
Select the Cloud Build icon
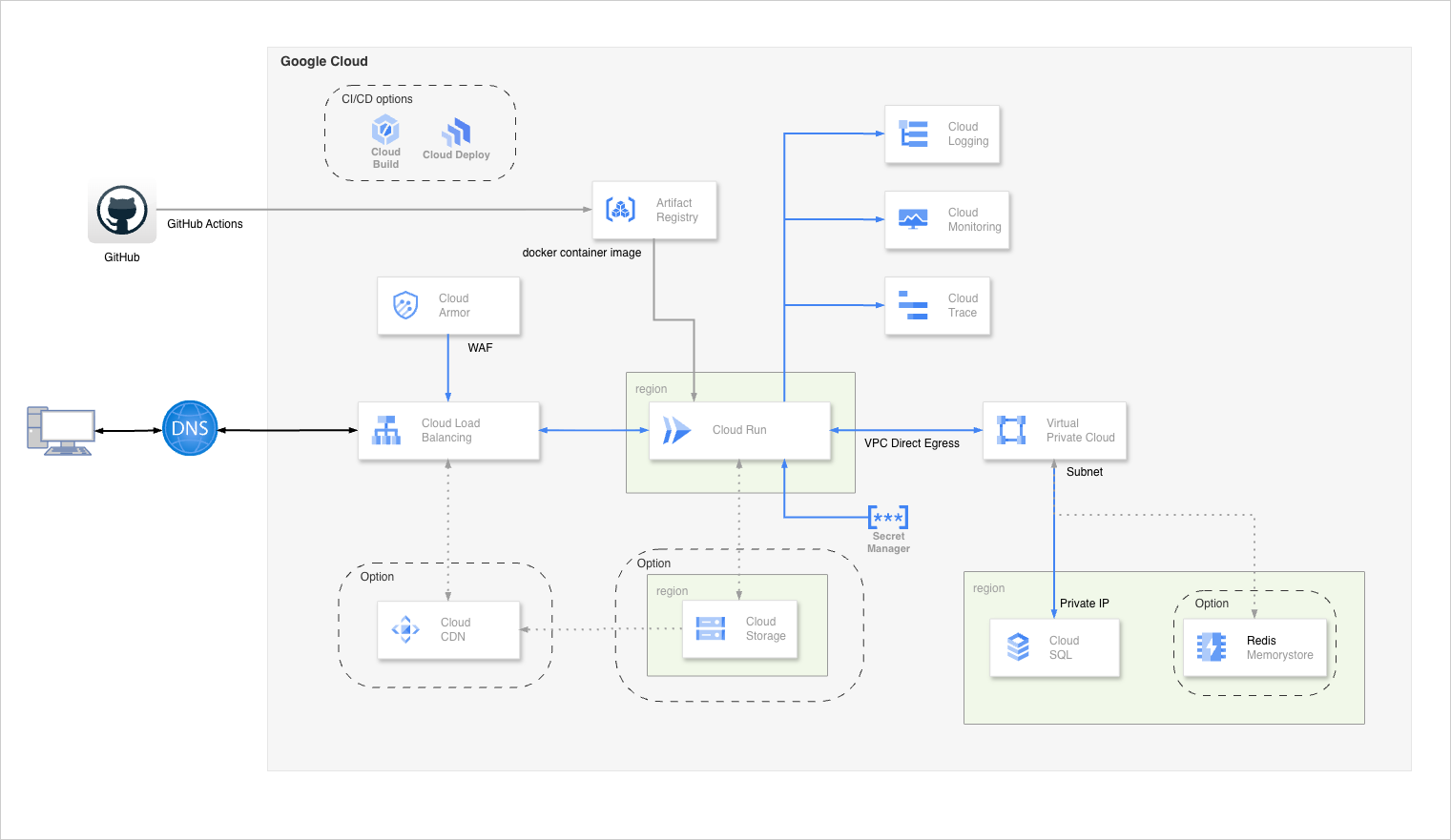385,130
